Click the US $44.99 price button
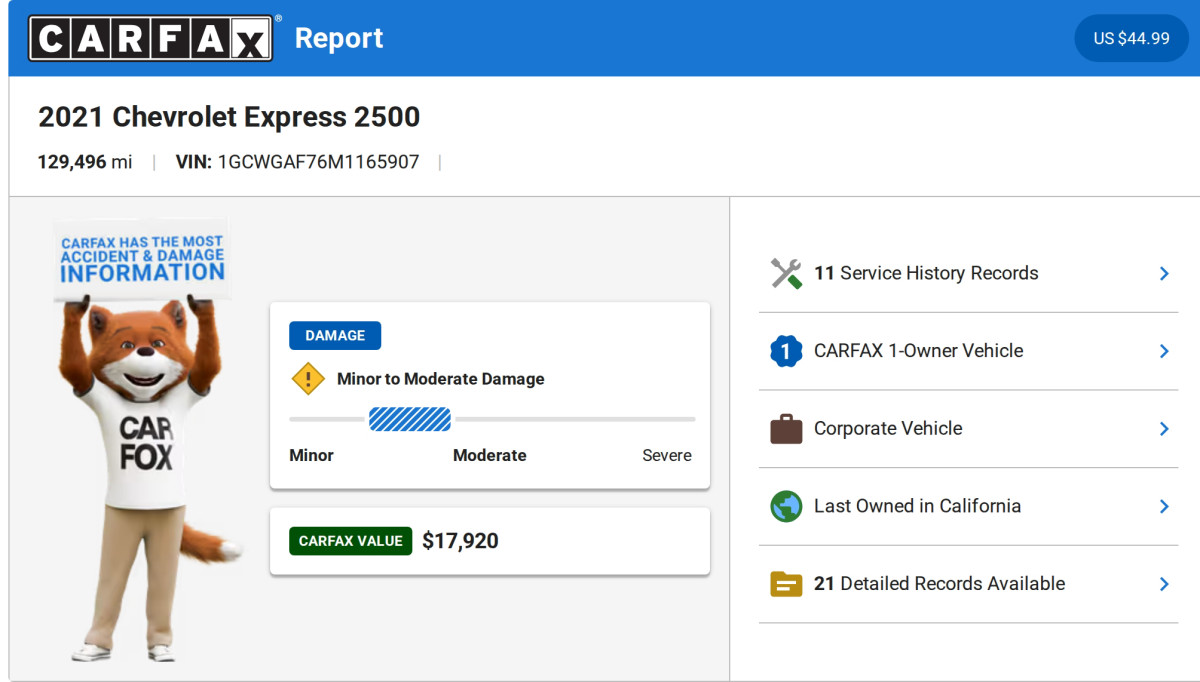Viewport: 1200px width, 682px height. pos(1131,38)
